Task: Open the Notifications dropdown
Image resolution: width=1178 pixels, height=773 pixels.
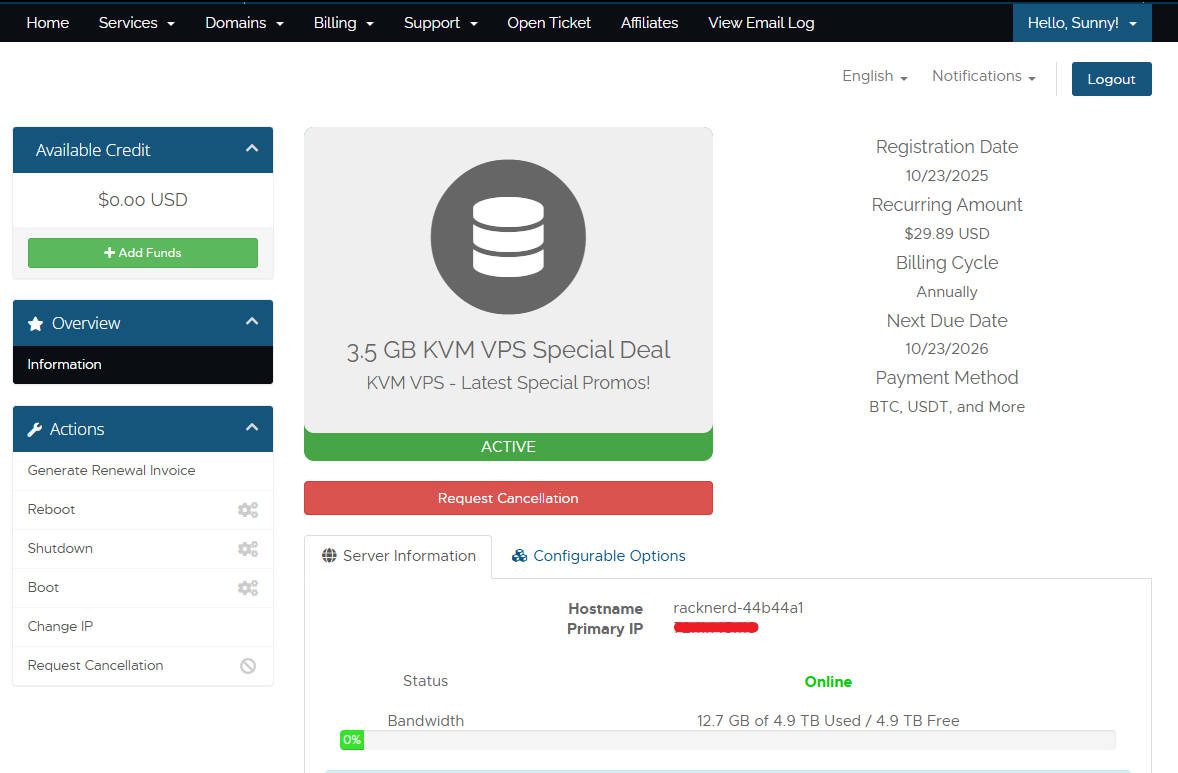Action: point(983,76)
